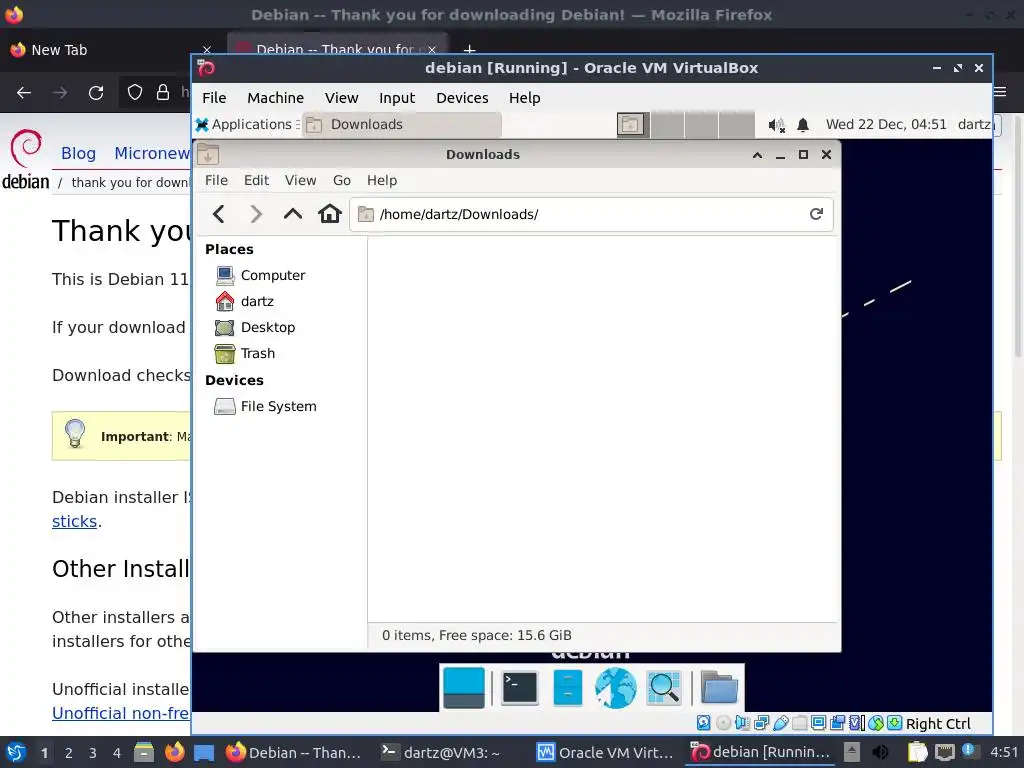Open VirtualBox Machine menu
This screenshot has width=1024, height=768.
(x=275, y=98)
